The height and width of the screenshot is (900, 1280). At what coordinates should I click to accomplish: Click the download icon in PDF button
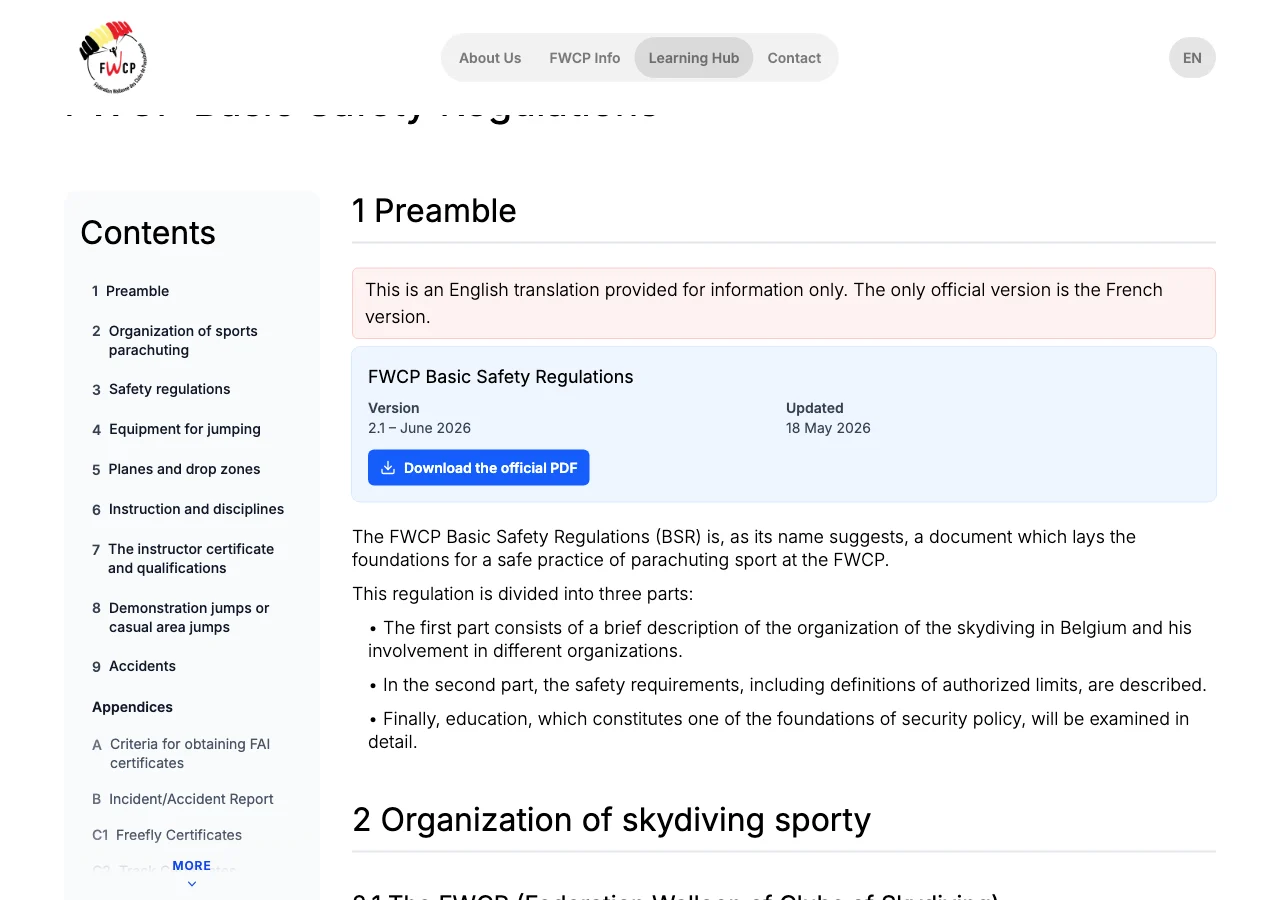coord(388,468)
